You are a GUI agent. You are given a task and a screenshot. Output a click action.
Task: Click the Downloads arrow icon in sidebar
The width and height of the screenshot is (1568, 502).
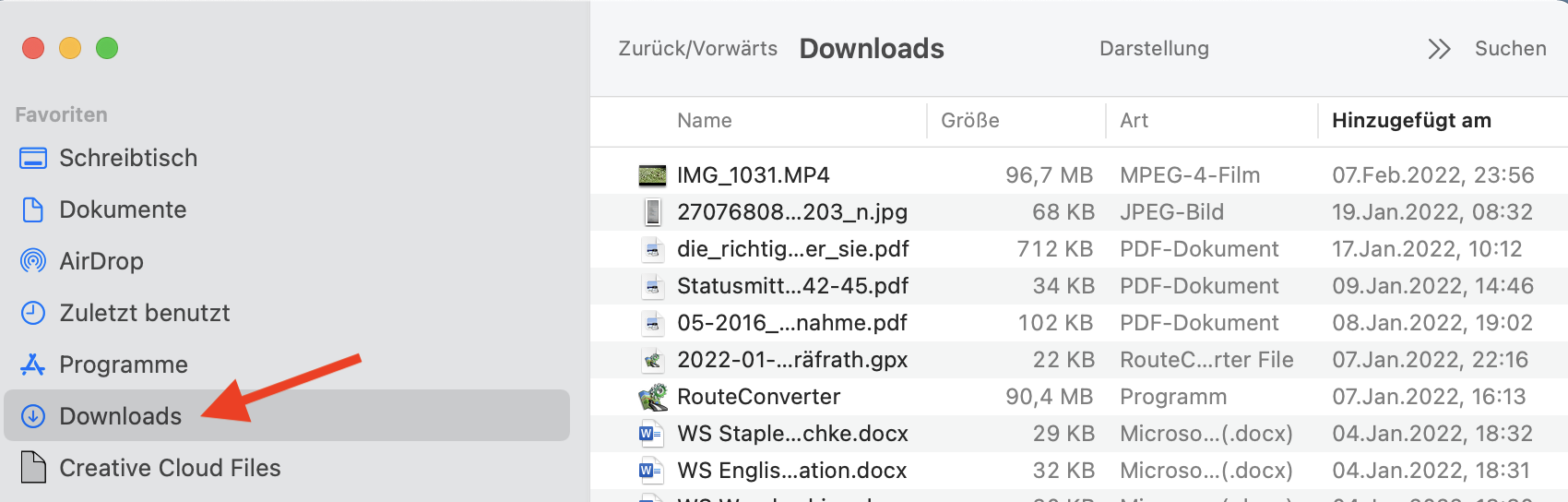(x=33, y=416)
